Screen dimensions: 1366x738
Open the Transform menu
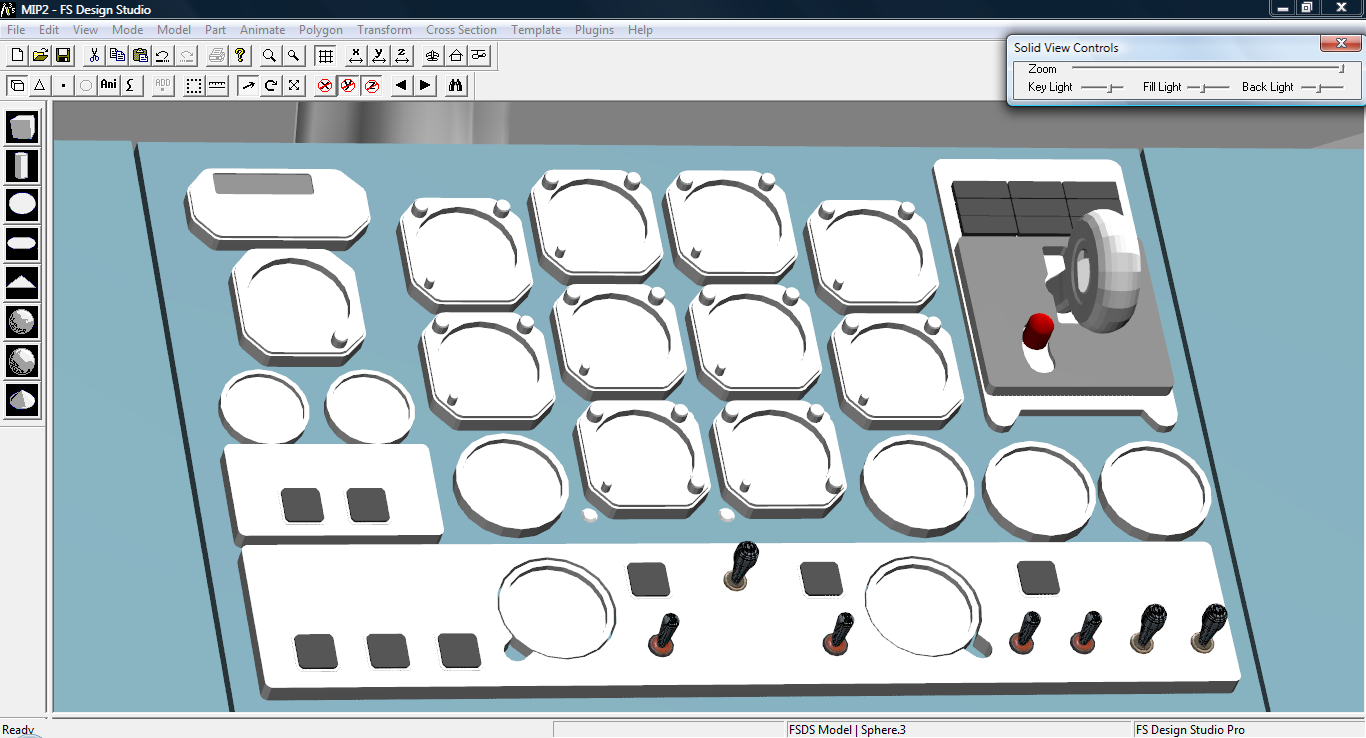[x=385, y=30]
